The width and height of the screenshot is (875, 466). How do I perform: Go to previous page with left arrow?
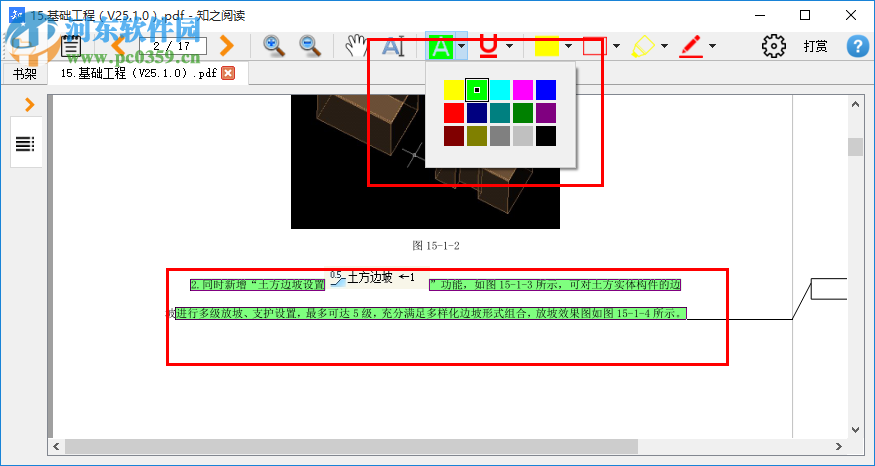119,46
